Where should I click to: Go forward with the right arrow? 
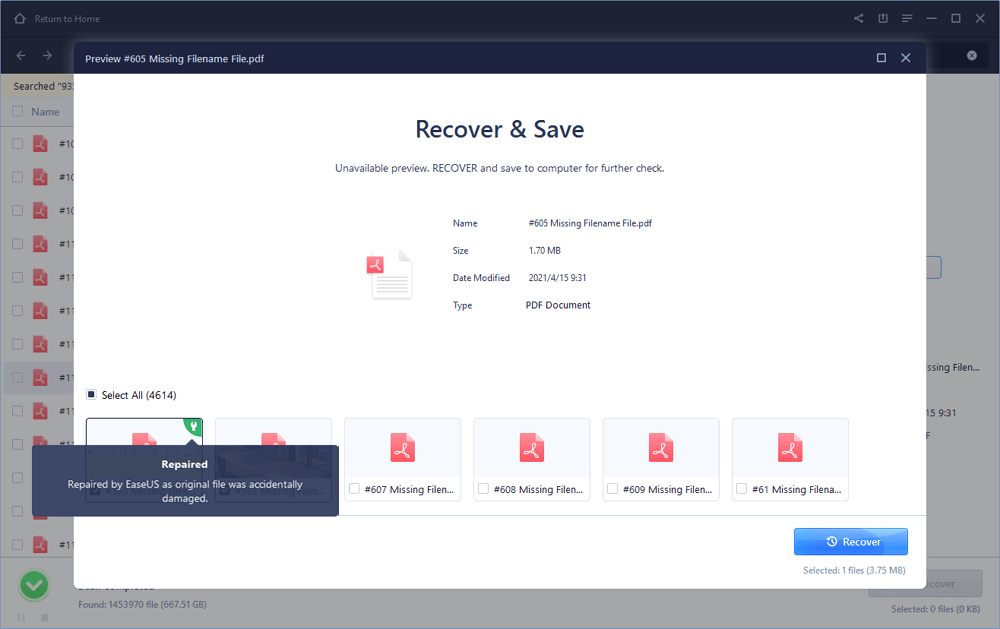[48, 56]
